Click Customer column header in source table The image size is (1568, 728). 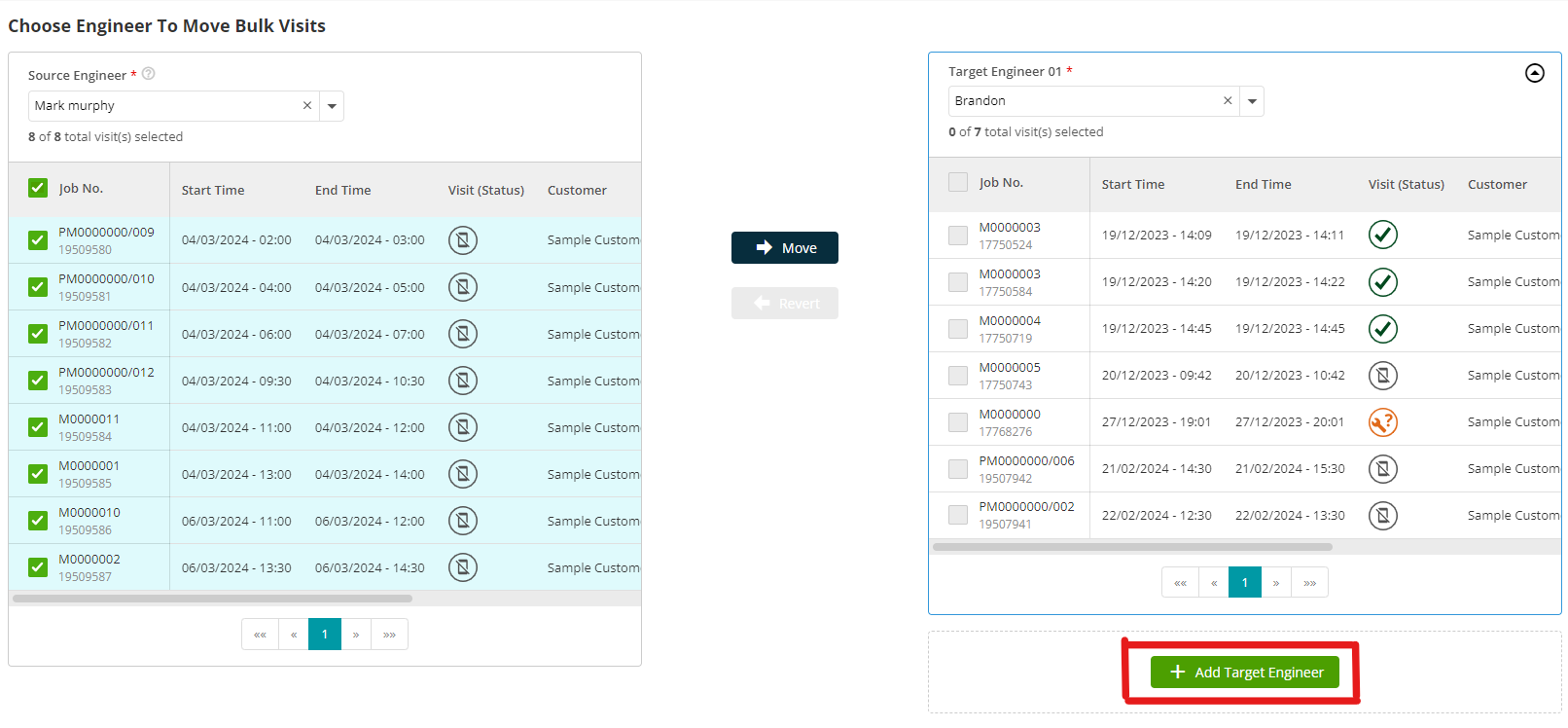click(x=577, y=190)
